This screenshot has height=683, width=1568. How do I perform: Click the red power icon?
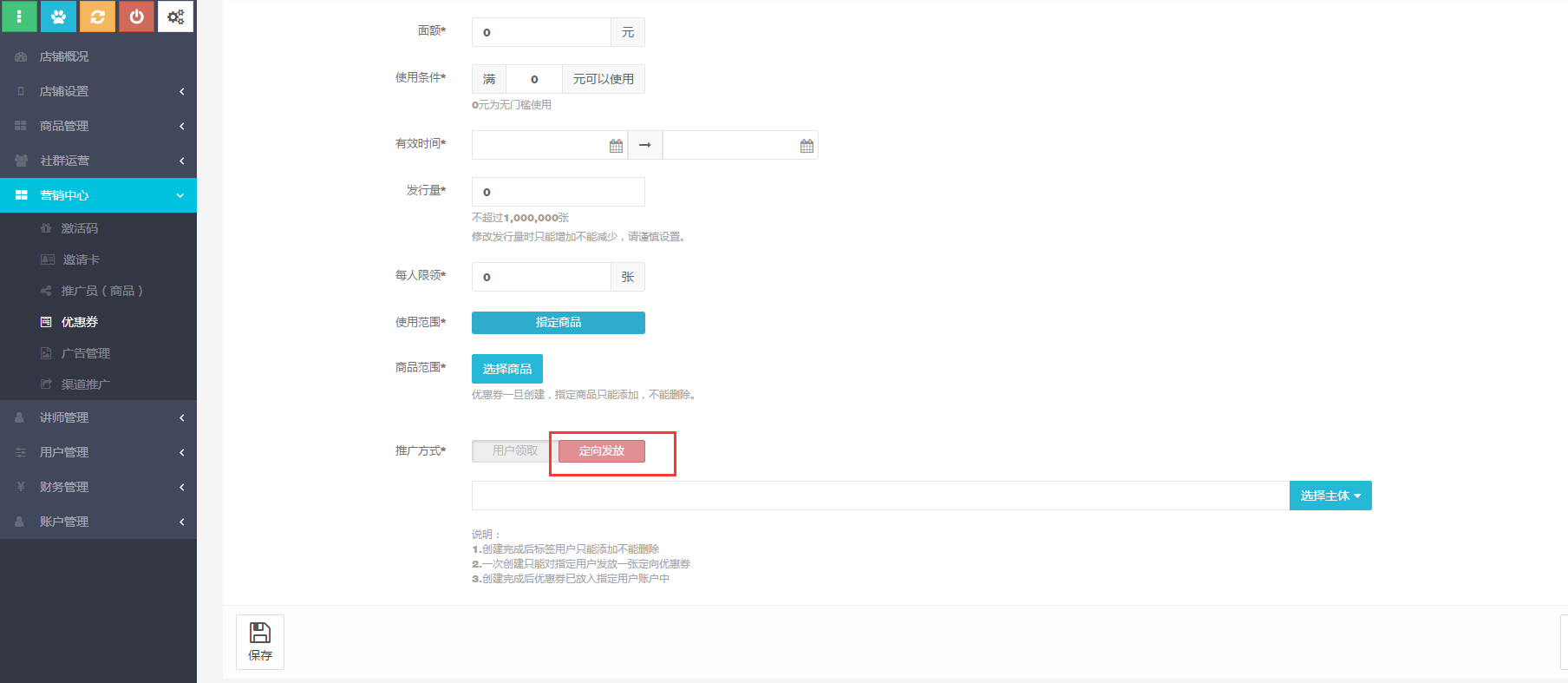(x=136, y=16)
